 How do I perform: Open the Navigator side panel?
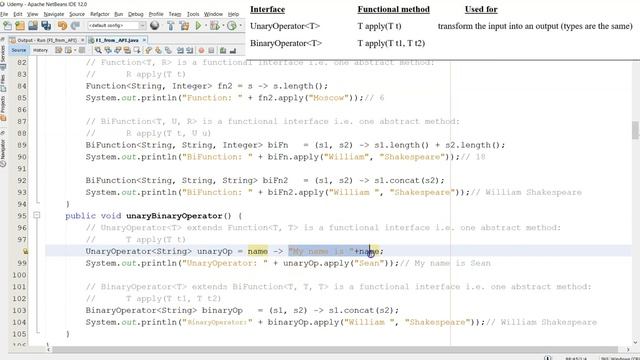3,149
